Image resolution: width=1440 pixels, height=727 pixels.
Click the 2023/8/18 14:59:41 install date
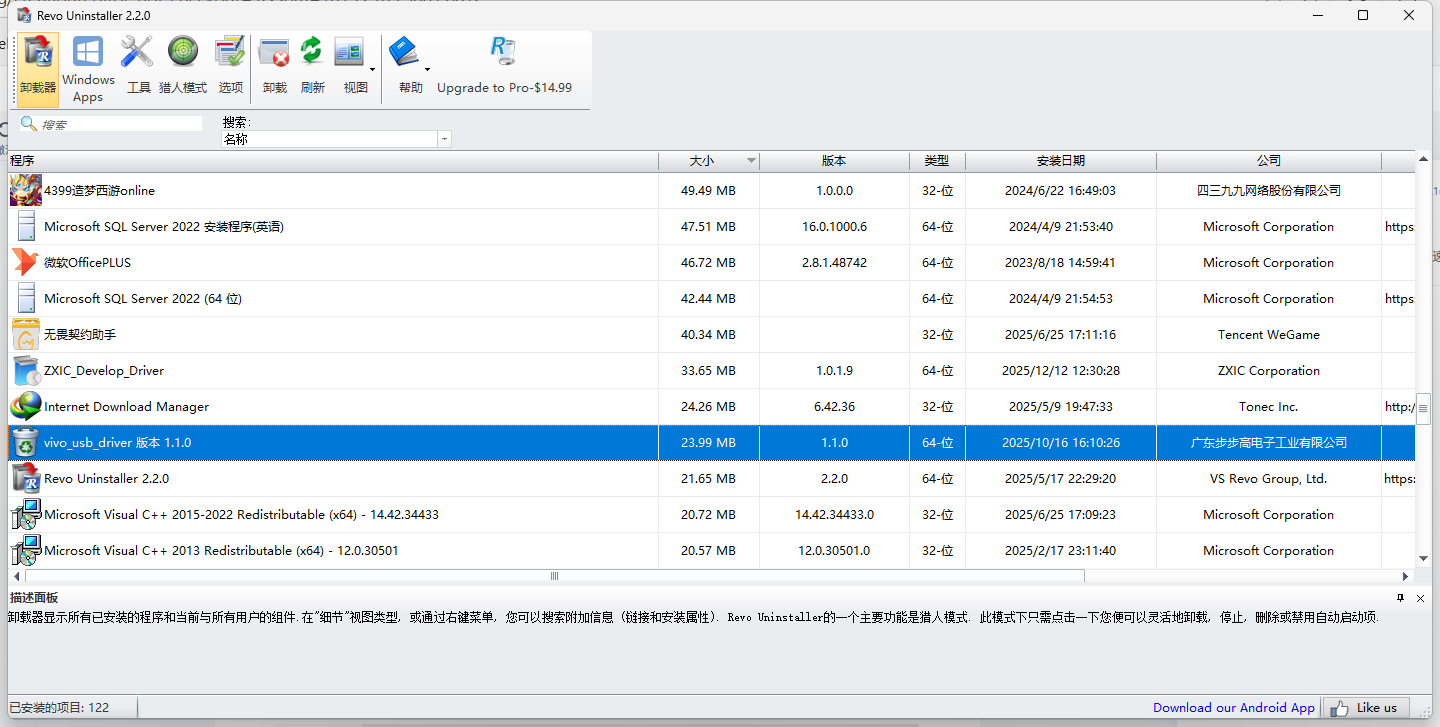point(1060,262)
